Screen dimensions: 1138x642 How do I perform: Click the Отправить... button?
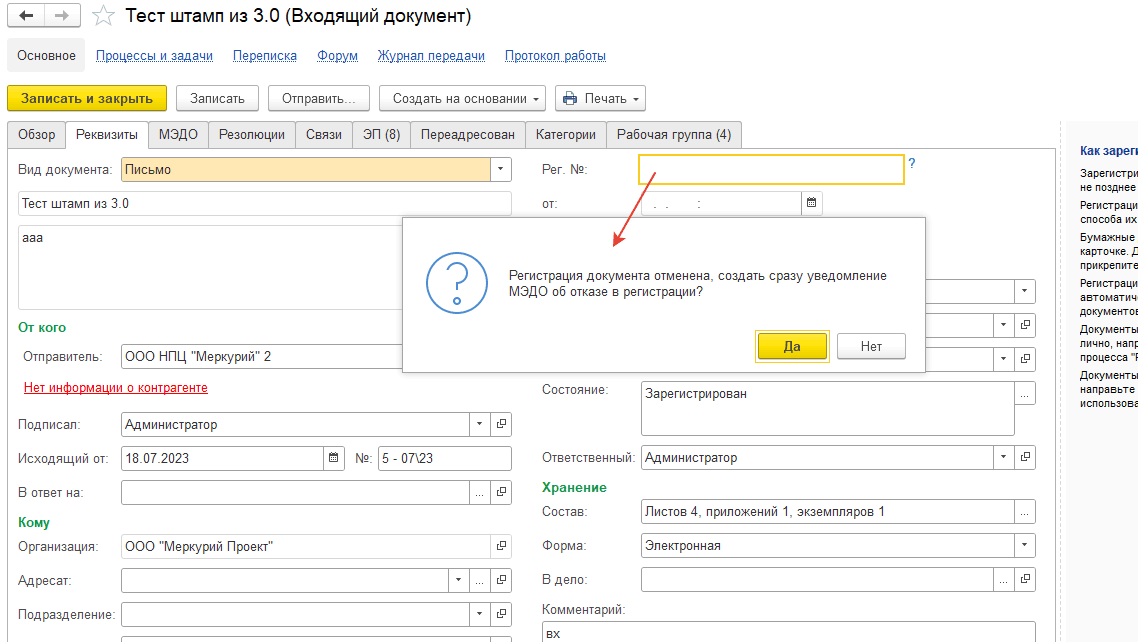(319, 98)
